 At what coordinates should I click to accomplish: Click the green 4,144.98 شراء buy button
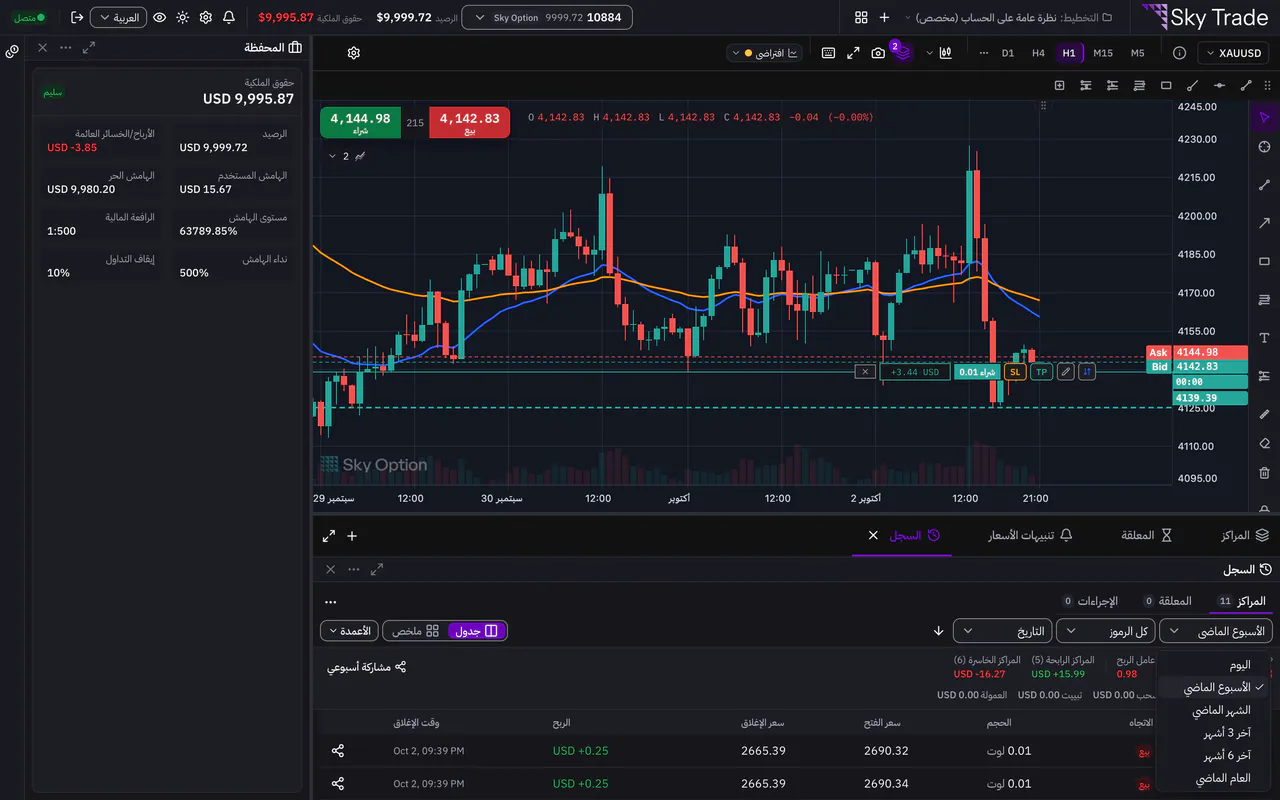point(360,123)
